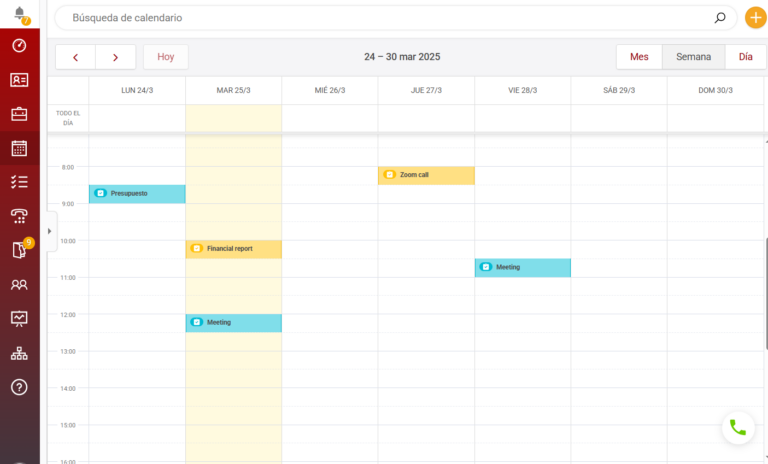
Task: Open the notifications bell icon
Action: click(x=19, y=13)
